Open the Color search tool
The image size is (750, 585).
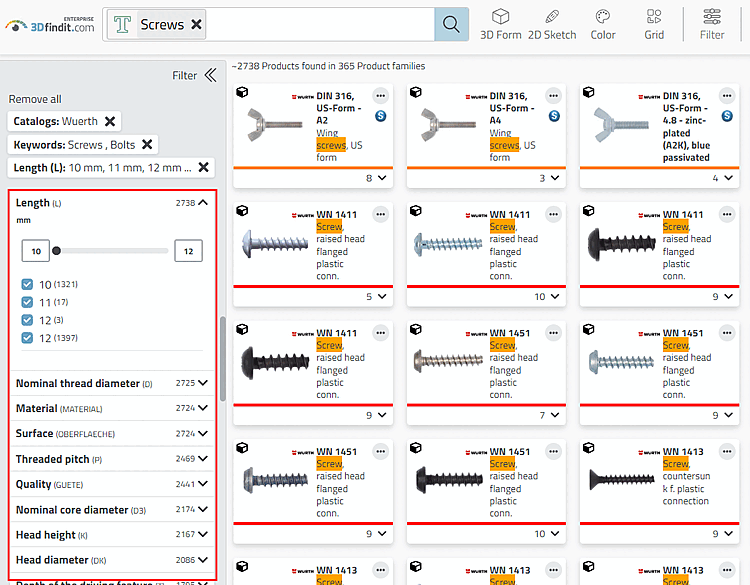[x=603, y=24]
